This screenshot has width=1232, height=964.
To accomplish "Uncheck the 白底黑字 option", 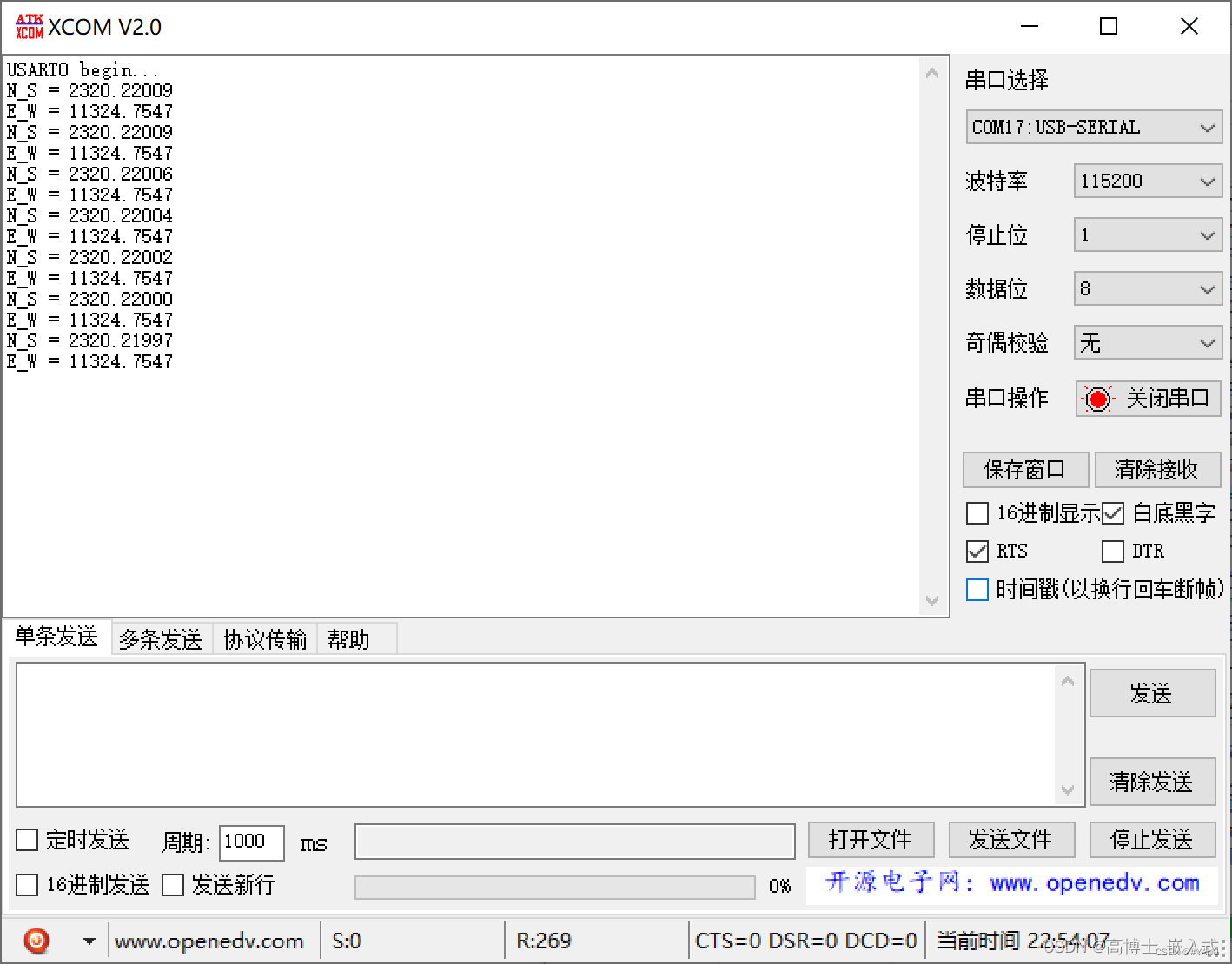I will pos(1113,513).
